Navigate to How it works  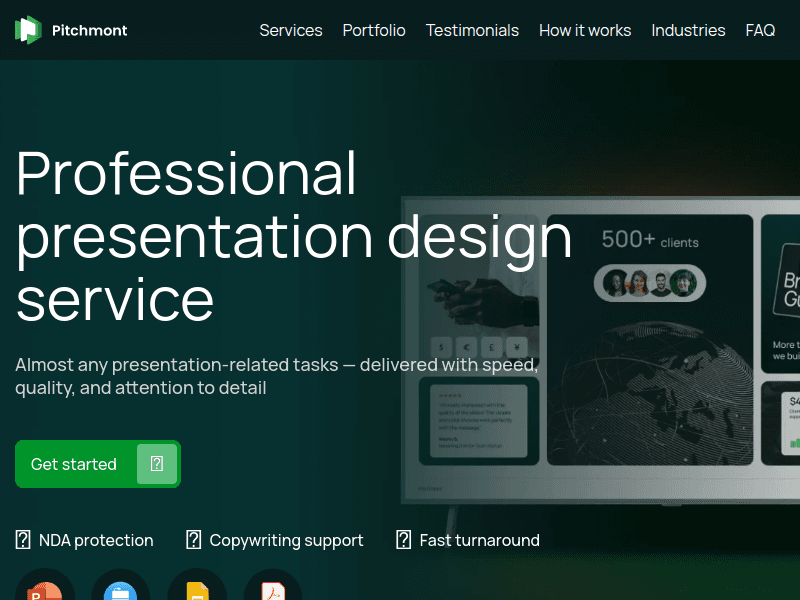(585, 30)
